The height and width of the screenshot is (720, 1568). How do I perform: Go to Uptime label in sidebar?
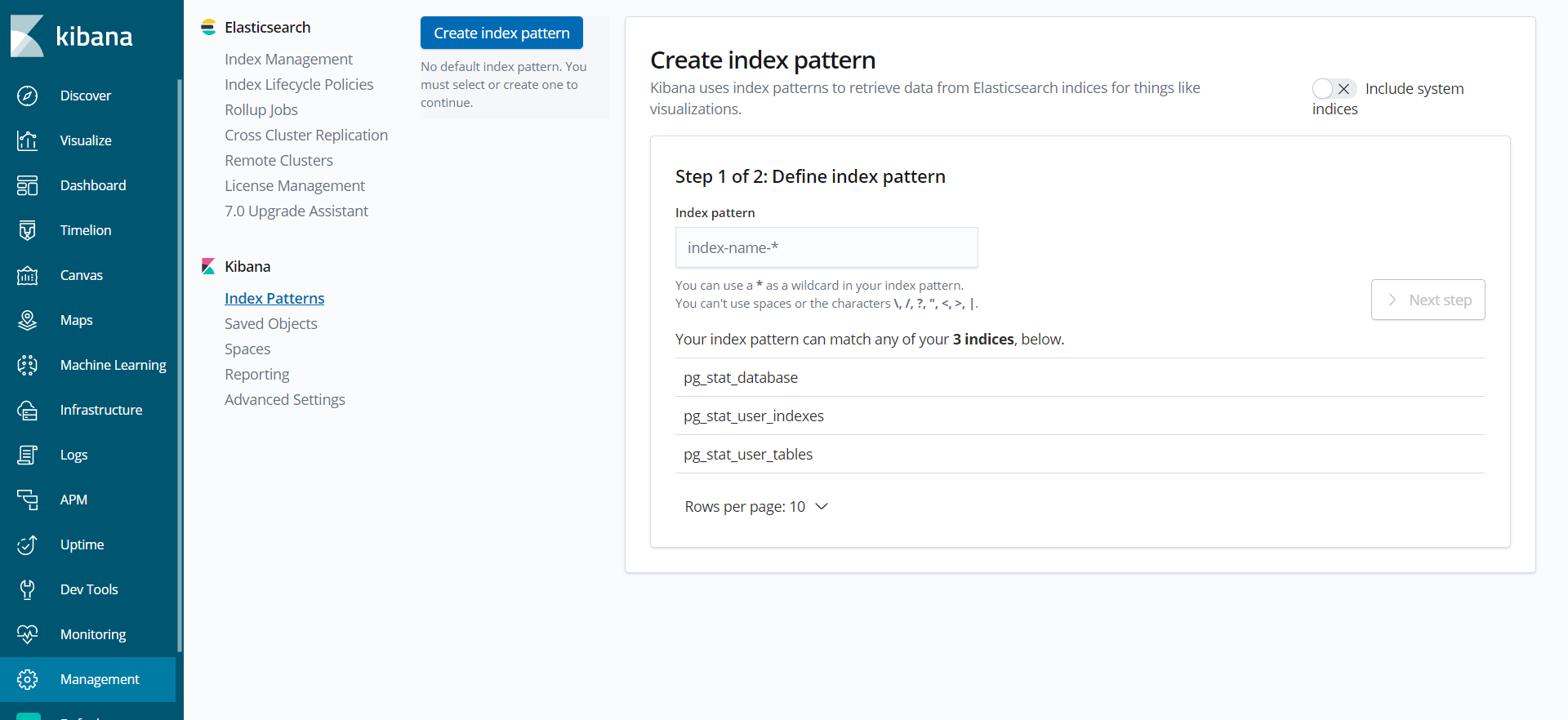click(82, 544)
